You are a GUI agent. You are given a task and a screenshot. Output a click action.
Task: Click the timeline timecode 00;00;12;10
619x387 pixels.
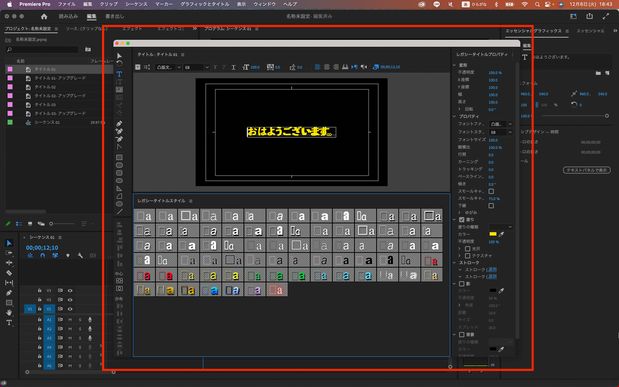click(x=42, y=248)
